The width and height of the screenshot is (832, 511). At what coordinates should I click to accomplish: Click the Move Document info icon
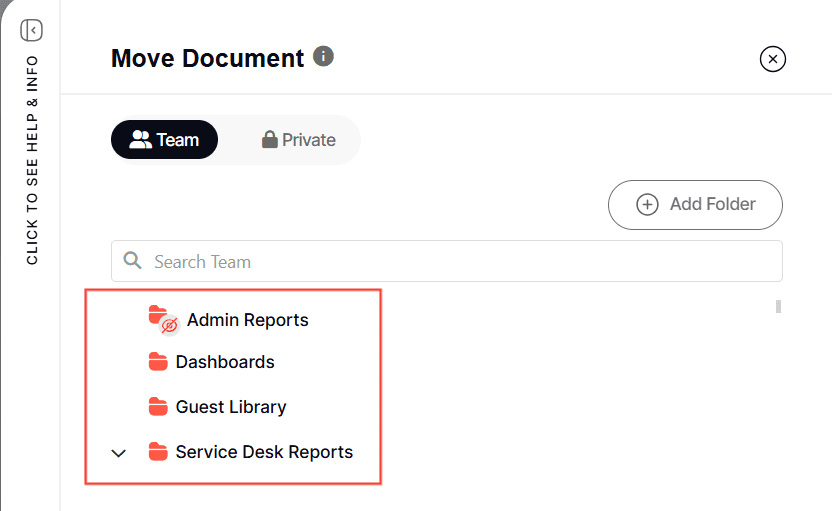[323, 56]
